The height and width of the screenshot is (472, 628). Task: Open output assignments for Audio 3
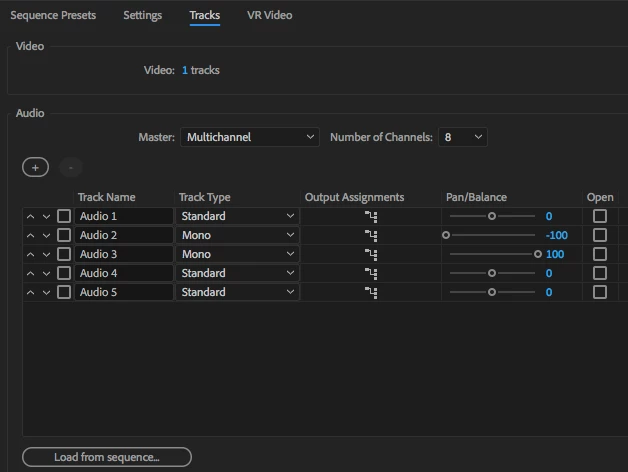371,254
